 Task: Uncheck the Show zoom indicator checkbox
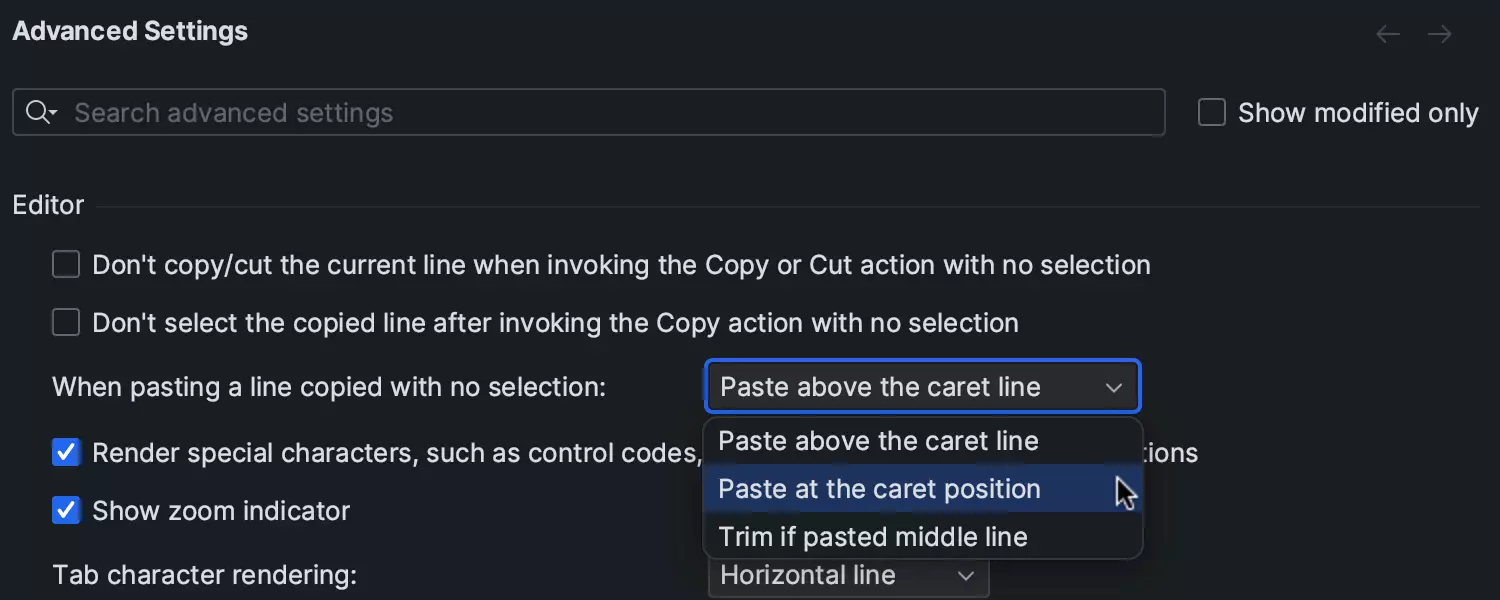pyautogui.click(x=66, y=511)
